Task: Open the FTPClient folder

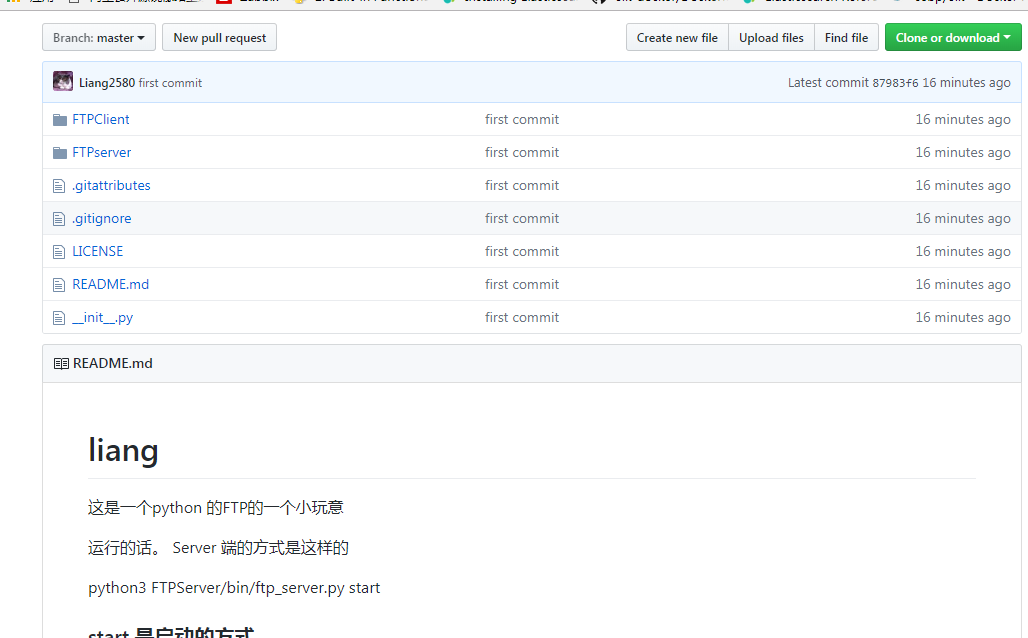Action: [x=101, y=119]
